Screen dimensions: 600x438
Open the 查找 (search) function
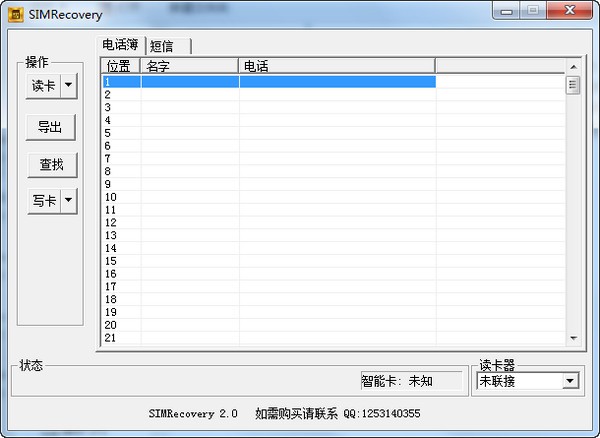pyautogui.click(x=50, y=164)
